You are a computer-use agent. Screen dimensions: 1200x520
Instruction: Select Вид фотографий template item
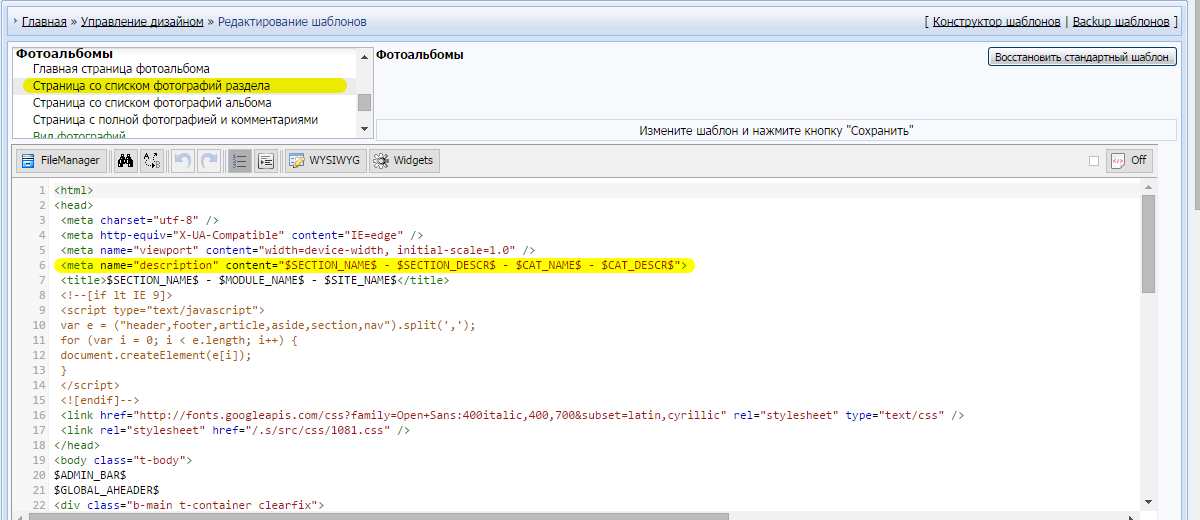pos(79,134)
